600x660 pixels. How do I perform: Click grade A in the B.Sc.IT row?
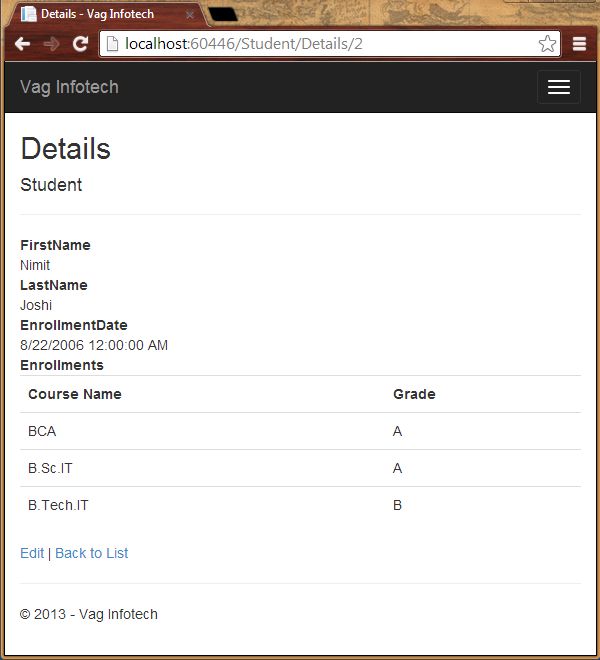(397, 468)
